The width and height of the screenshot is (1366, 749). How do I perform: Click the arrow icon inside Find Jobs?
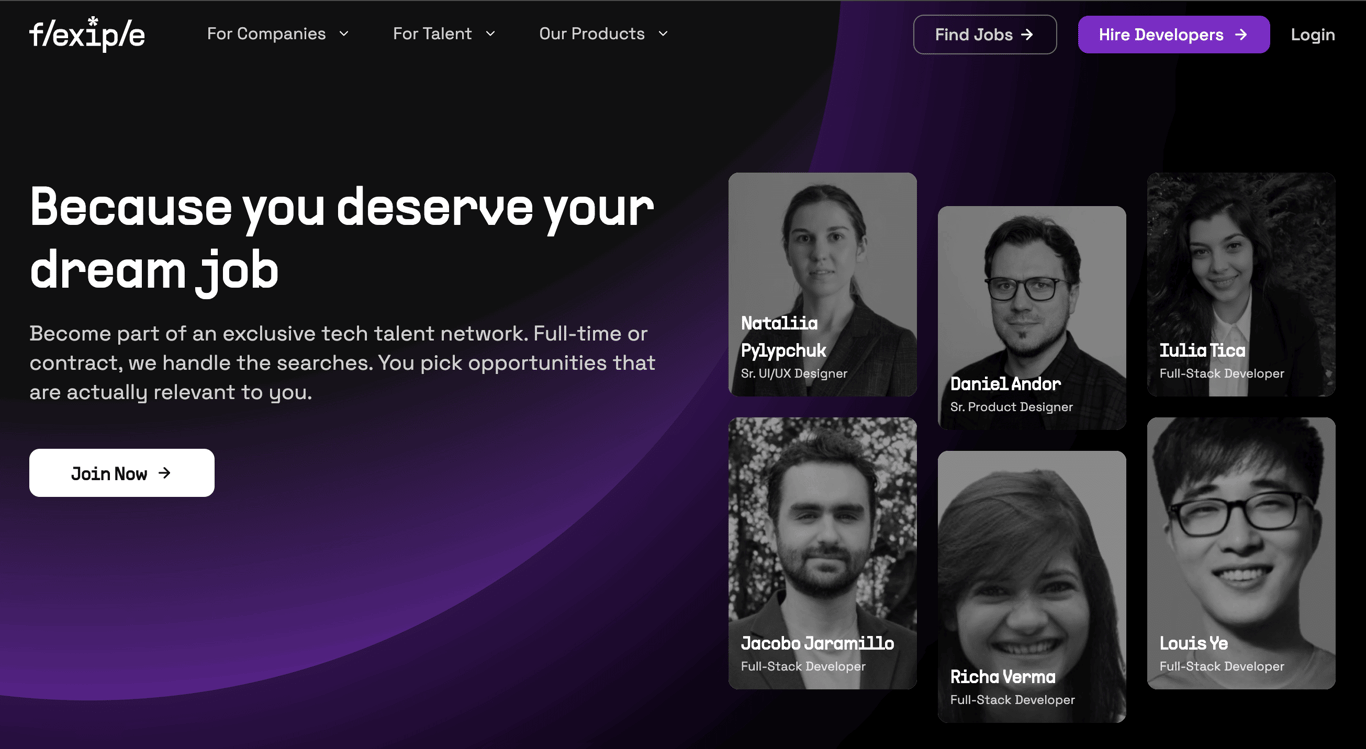point(1027,34)
